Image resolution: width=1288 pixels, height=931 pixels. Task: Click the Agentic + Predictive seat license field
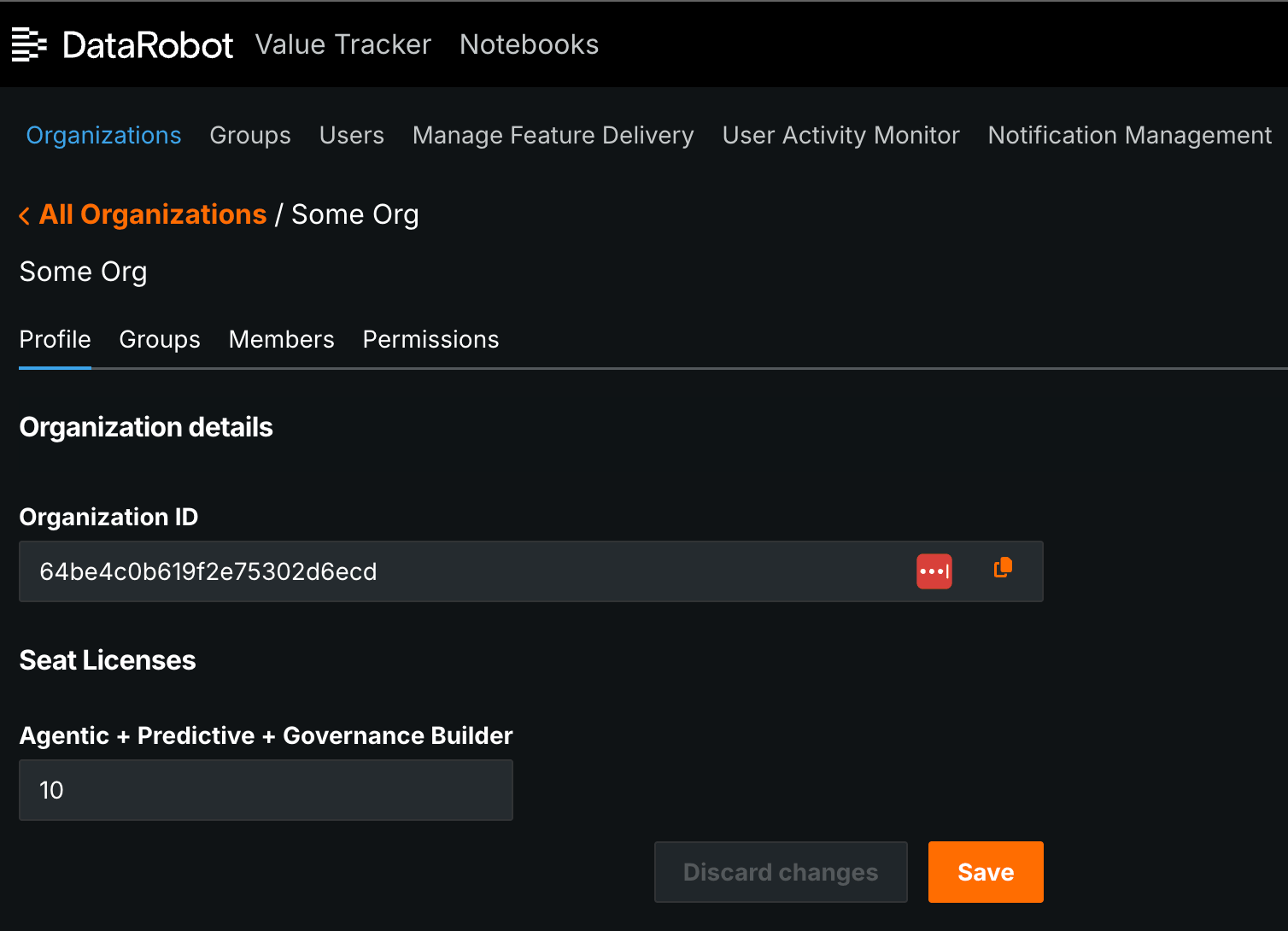tap(266, 790)
